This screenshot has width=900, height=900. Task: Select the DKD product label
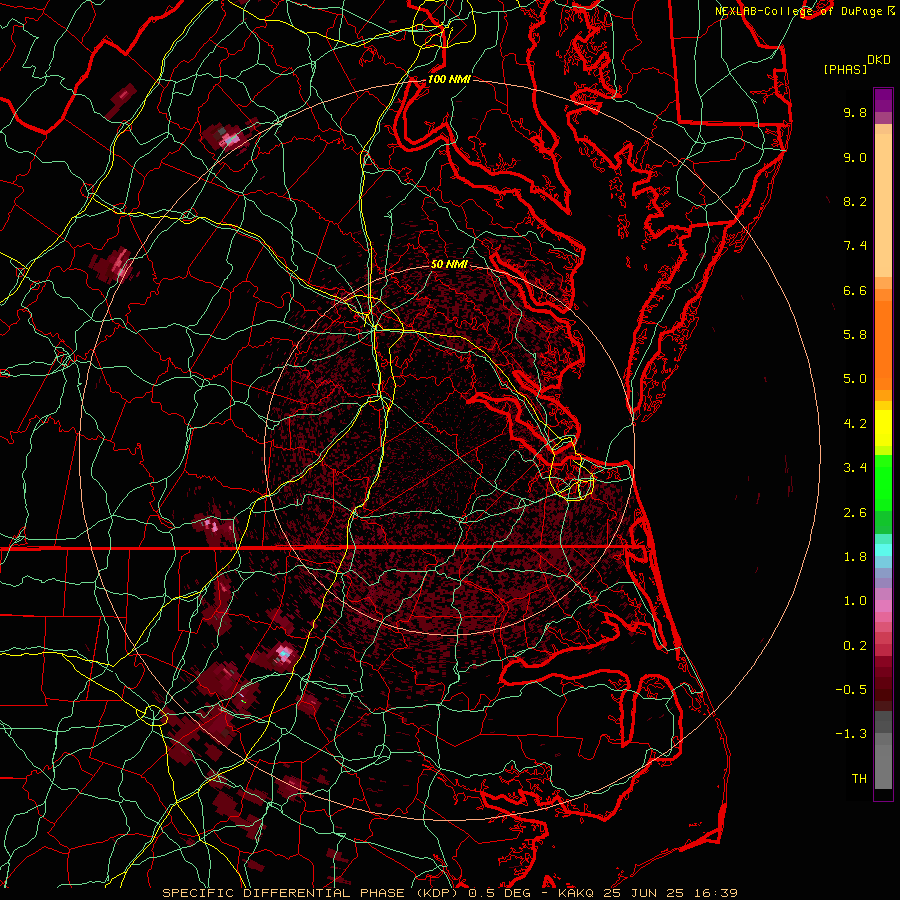(x=878, y=60)
